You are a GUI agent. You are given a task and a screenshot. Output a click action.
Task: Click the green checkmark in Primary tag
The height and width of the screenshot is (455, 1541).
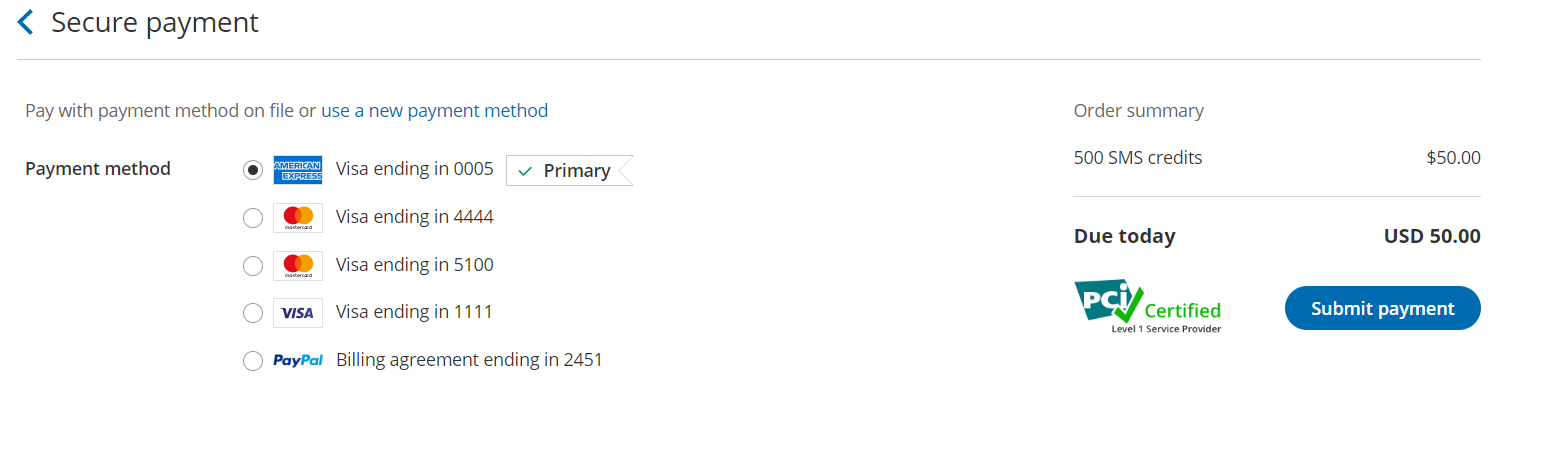point(525,171)
